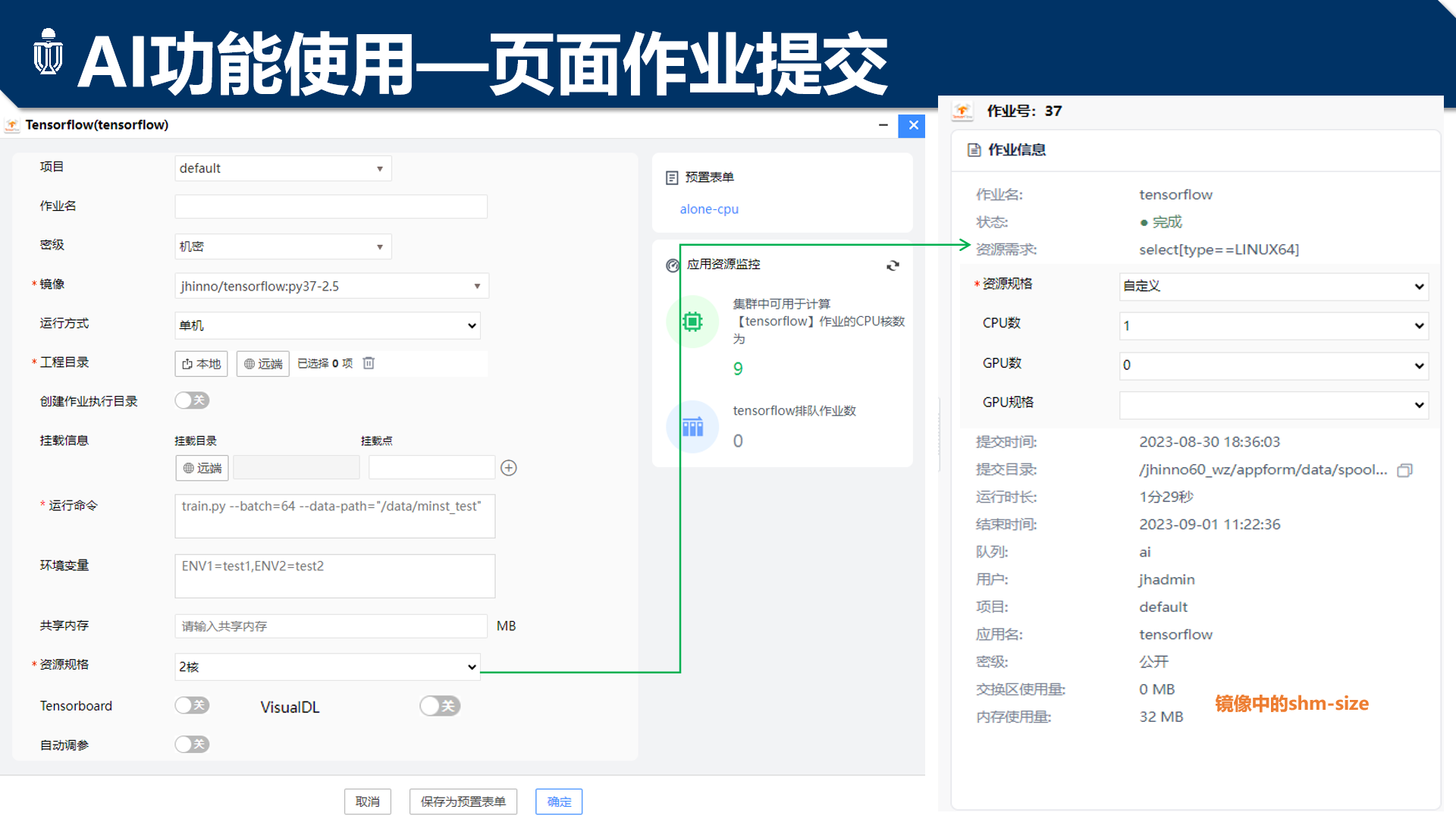Open the empty GPU规格 dropdown
1456x819 pixels.
pyautogui.click(x=1274, y=405)
